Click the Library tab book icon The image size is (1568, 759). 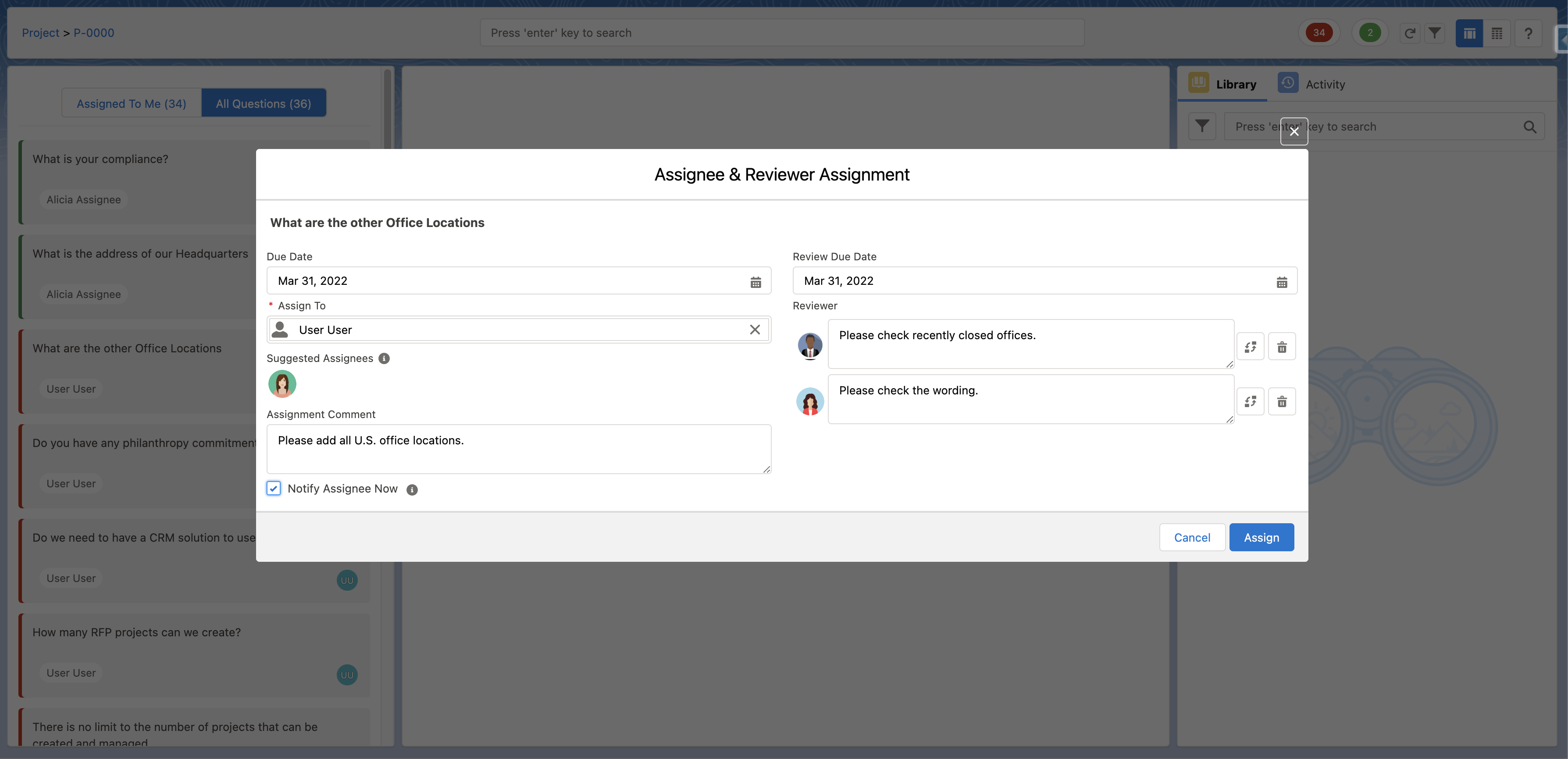(x=1198, y=82)
